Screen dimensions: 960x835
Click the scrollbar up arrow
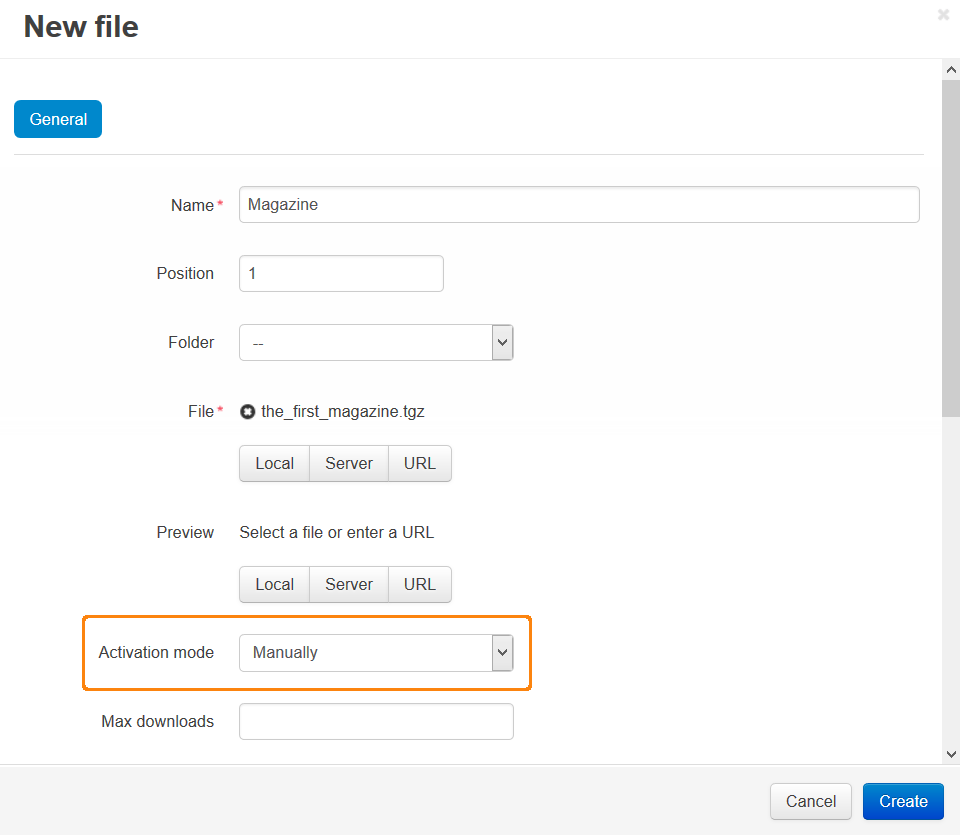click(x=951, y=70)
